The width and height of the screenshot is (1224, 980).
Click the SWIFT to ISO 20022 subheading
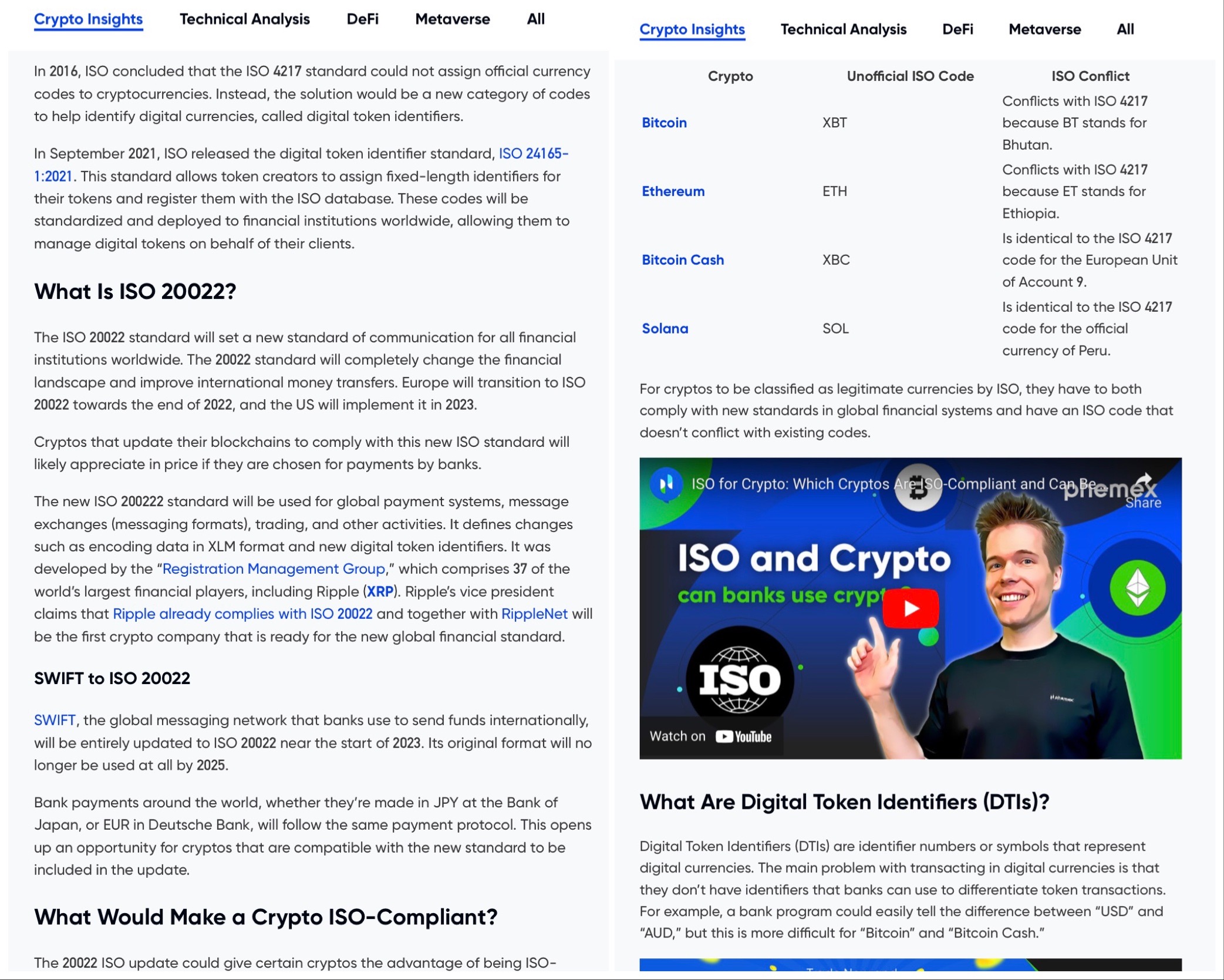tap(112, 679)
